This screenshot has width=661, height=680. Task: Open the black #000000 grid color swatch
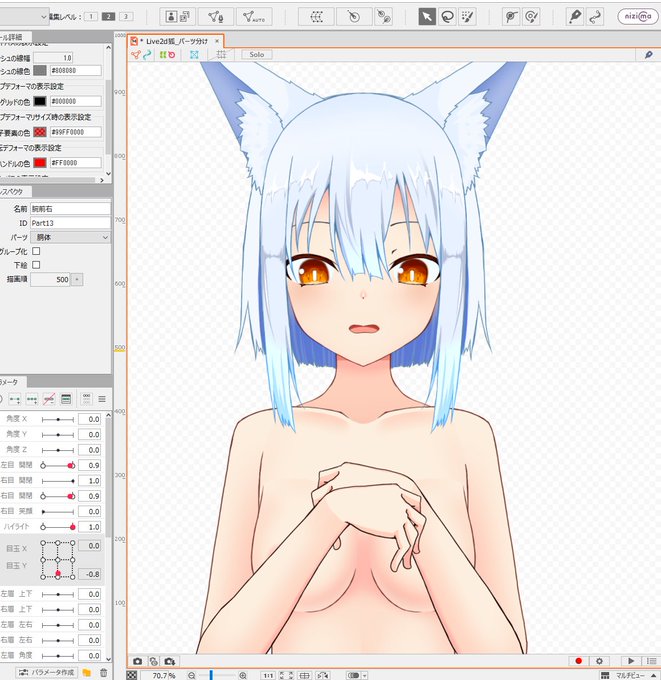pyautogui.click(x=40, y=101)
